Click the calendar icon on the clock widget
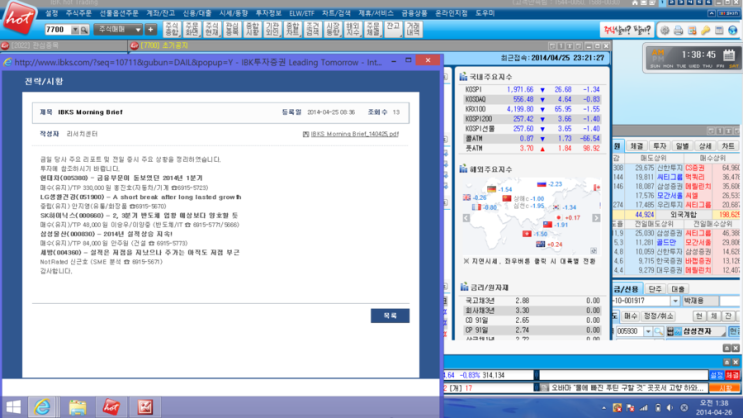This screenshot has width=743, height=418. coord(729,55)
